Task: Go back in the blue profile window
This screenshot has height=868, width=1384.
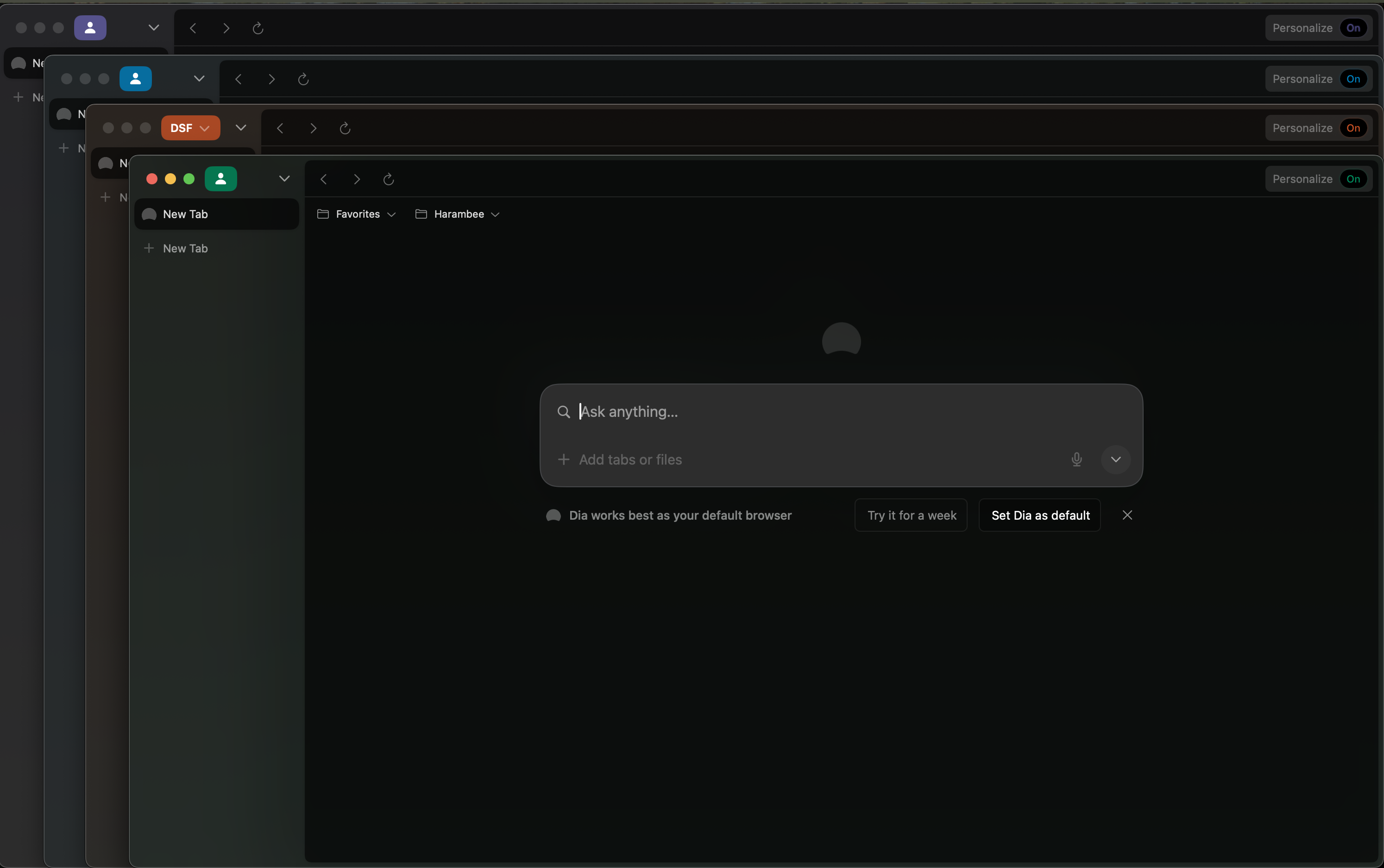Action: (x=238, y=79)
